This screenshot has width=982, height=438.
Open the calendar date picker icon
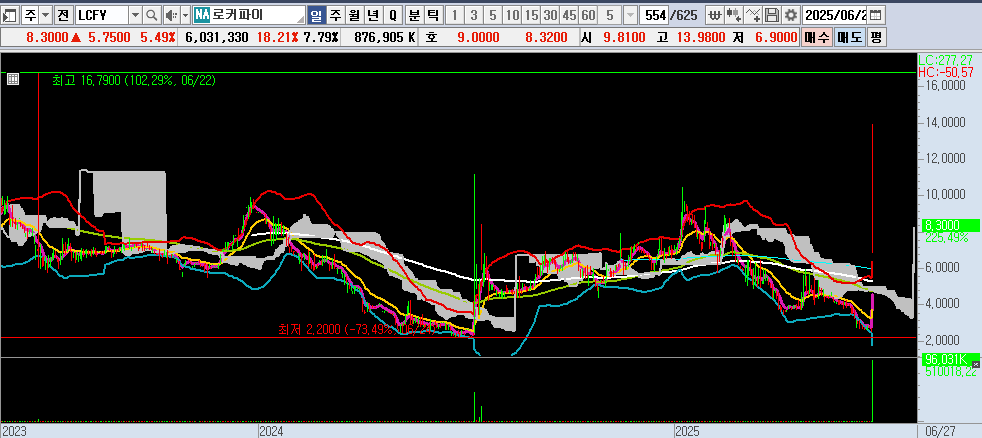[x=876, y=14]
